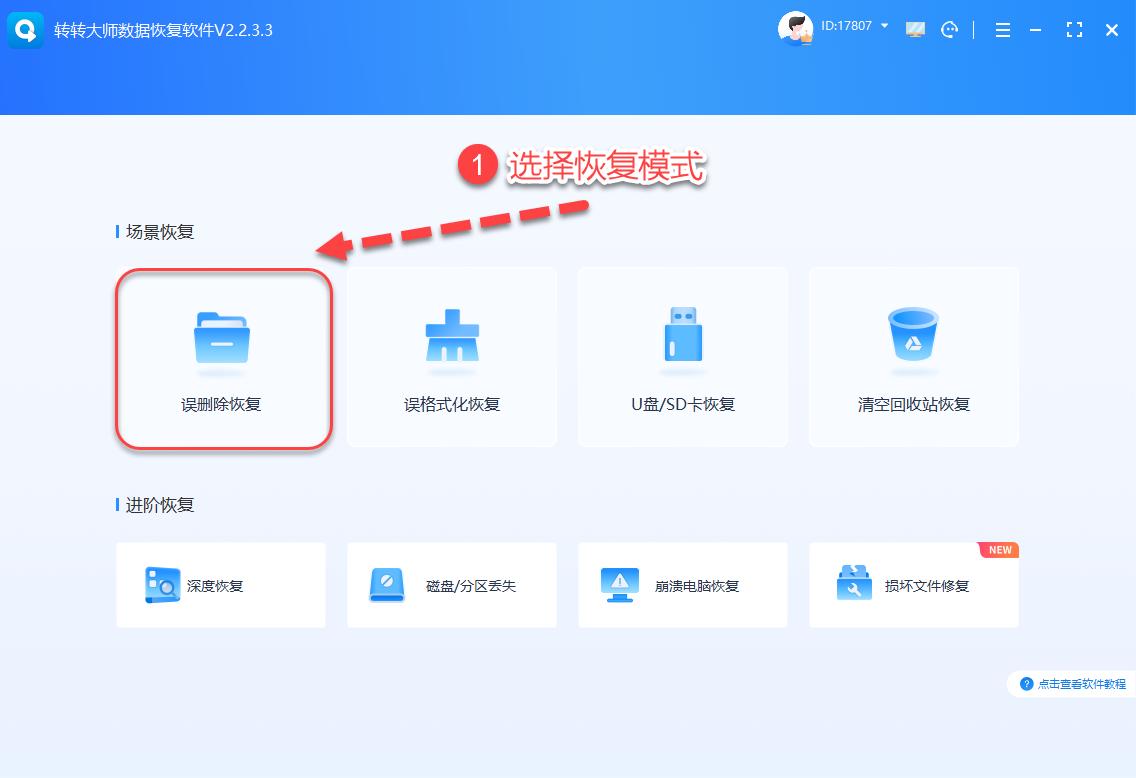
Task: Click the help question mark icon bottom right
Action: tap(1027, 684)
